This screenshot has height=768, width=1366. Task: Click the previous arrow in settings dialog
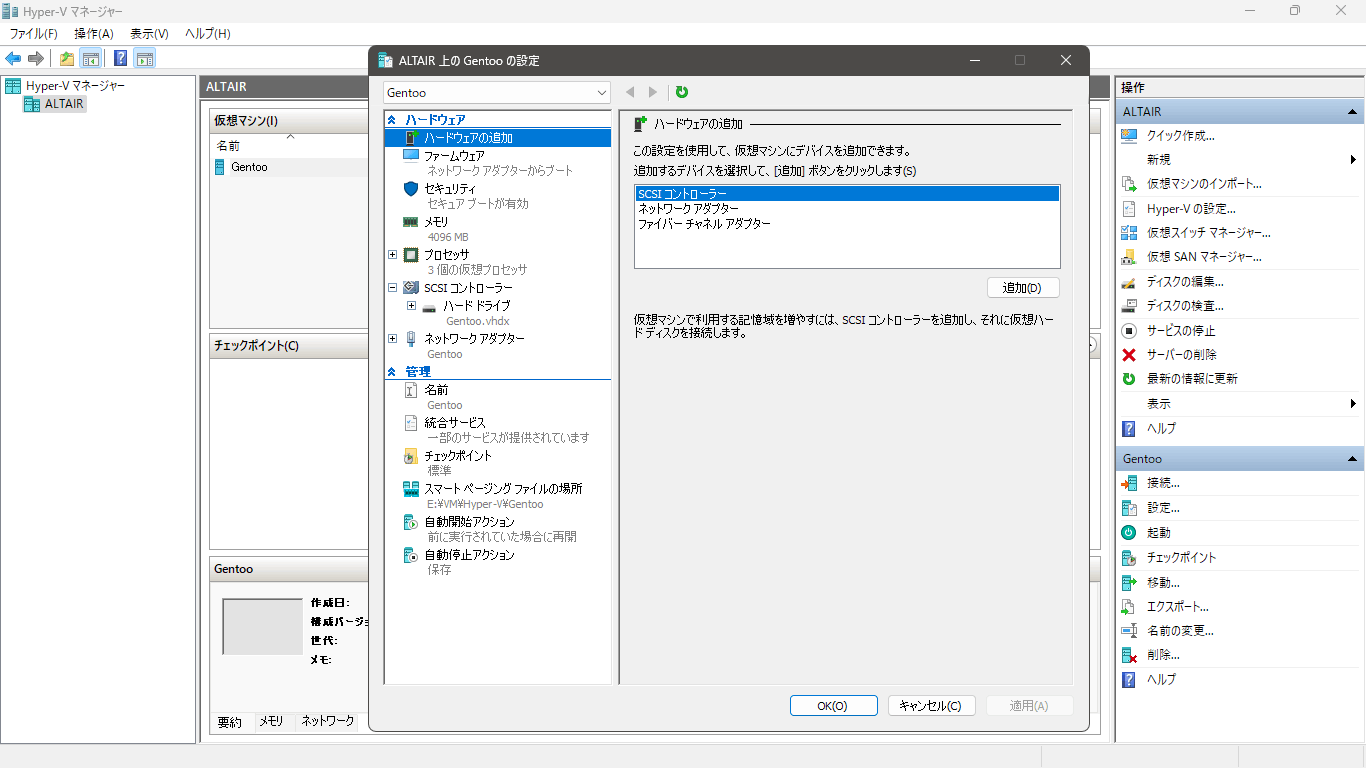tap(630, 92)
